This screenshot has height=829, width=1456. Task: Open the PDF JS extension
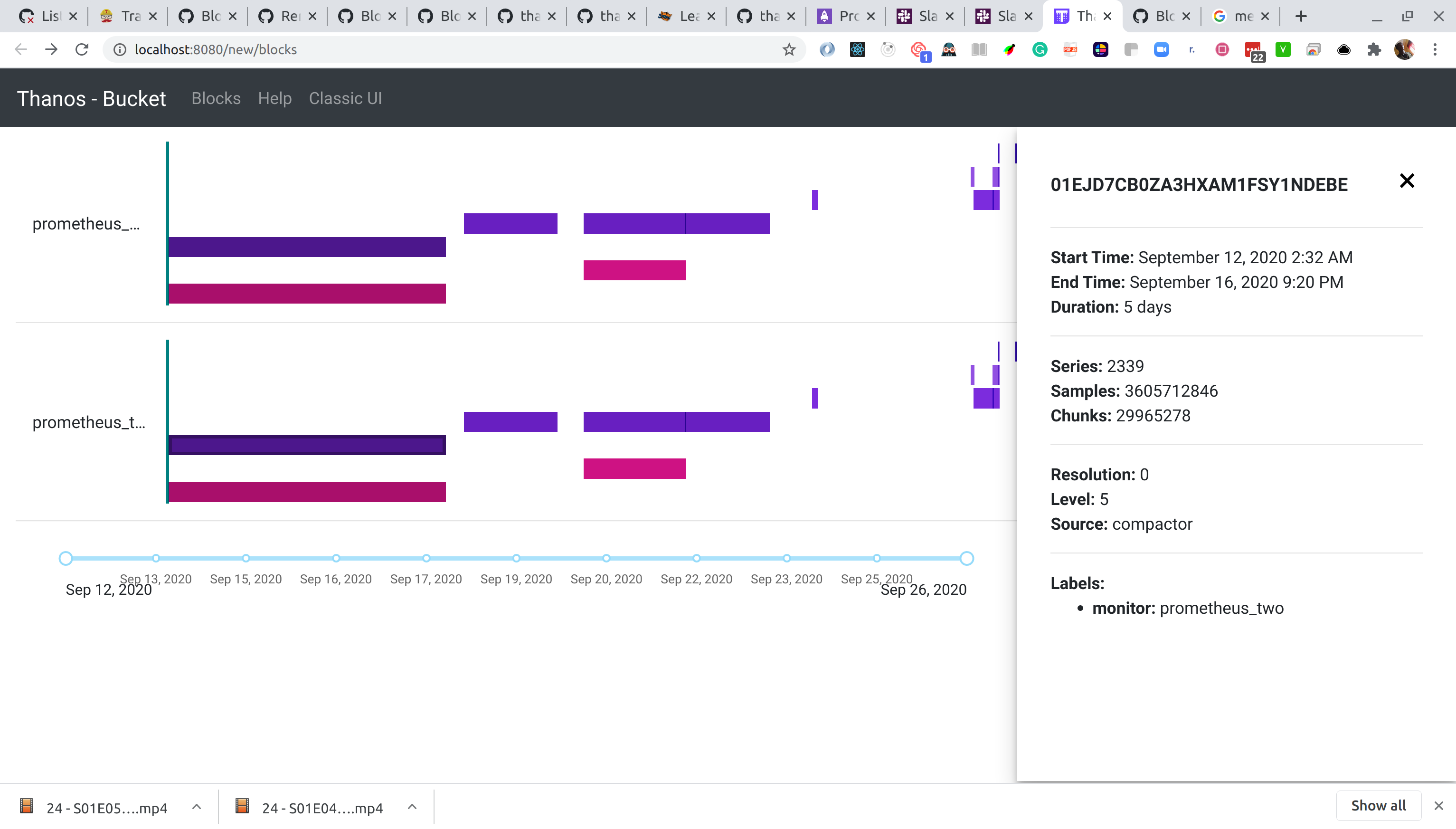(x=1070, y=49)
